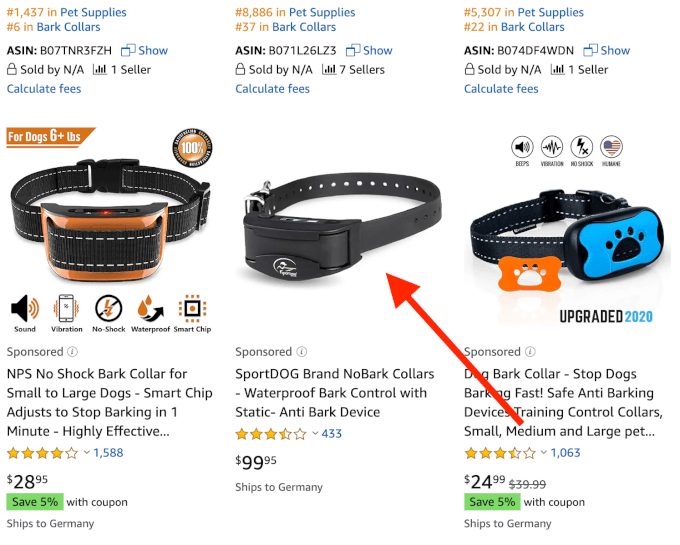Click the Show icon next to ASIN B07TNR3FZH
Screen dimensions: 680x545
tap(128, 50)
